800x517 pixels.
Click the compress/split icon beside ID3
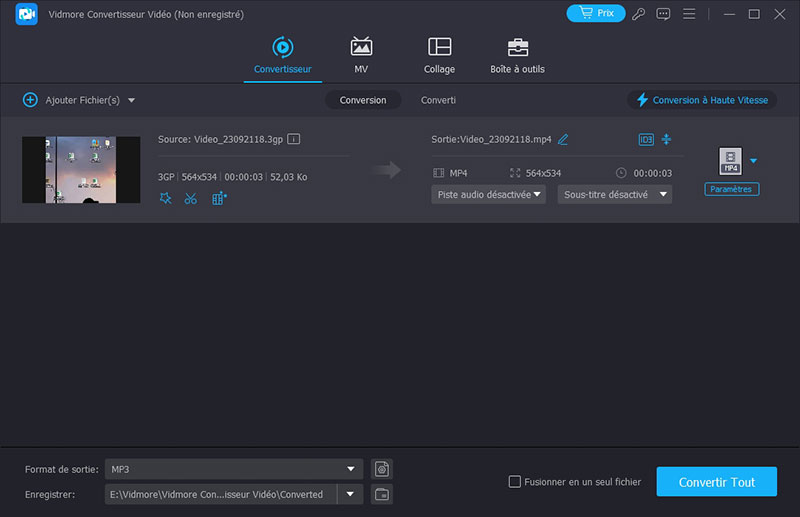pos(667,139)
